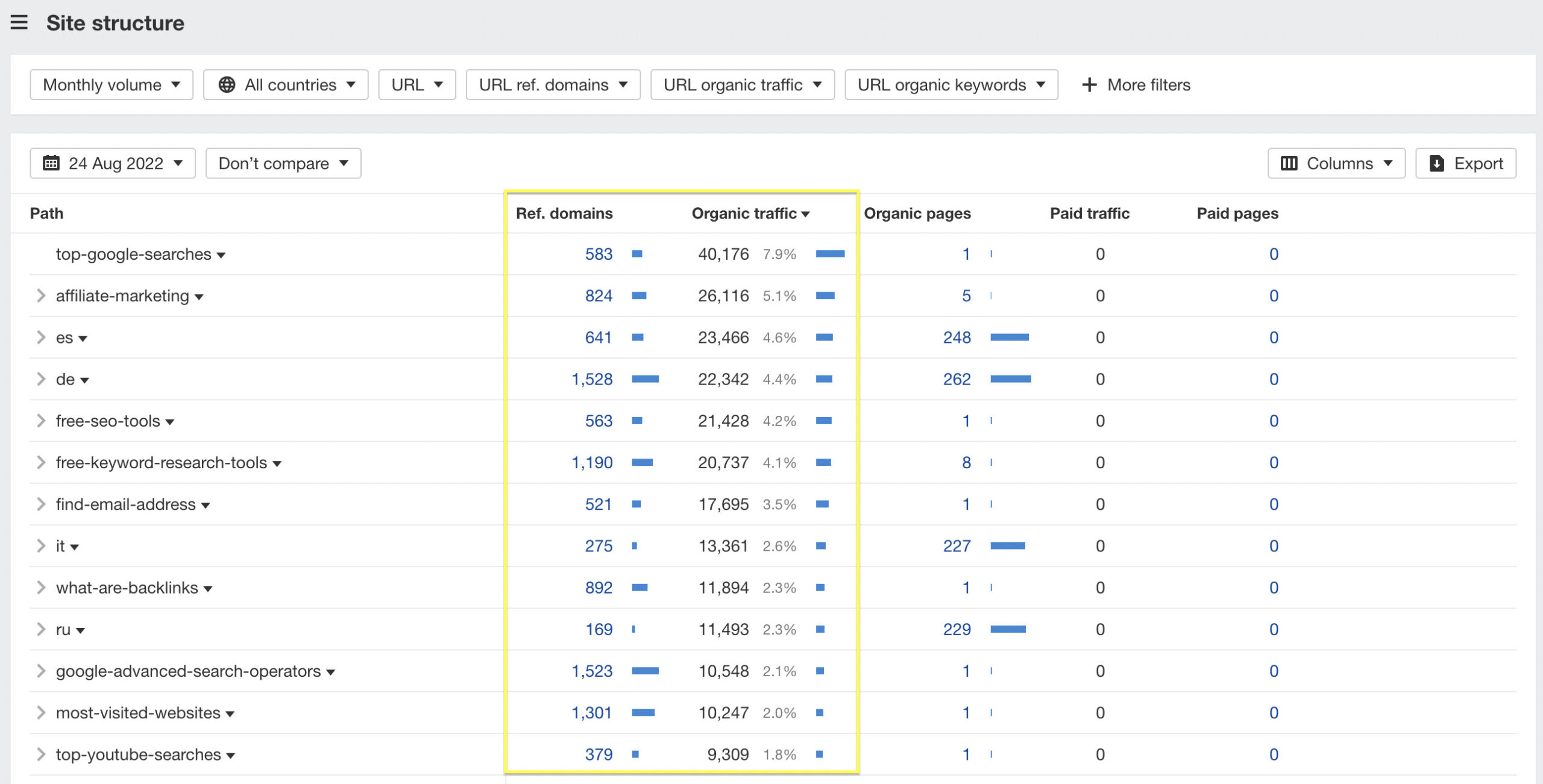Click the download icon inside Export button
The image size is (1543, 784).
click(x=1436, y=163)
